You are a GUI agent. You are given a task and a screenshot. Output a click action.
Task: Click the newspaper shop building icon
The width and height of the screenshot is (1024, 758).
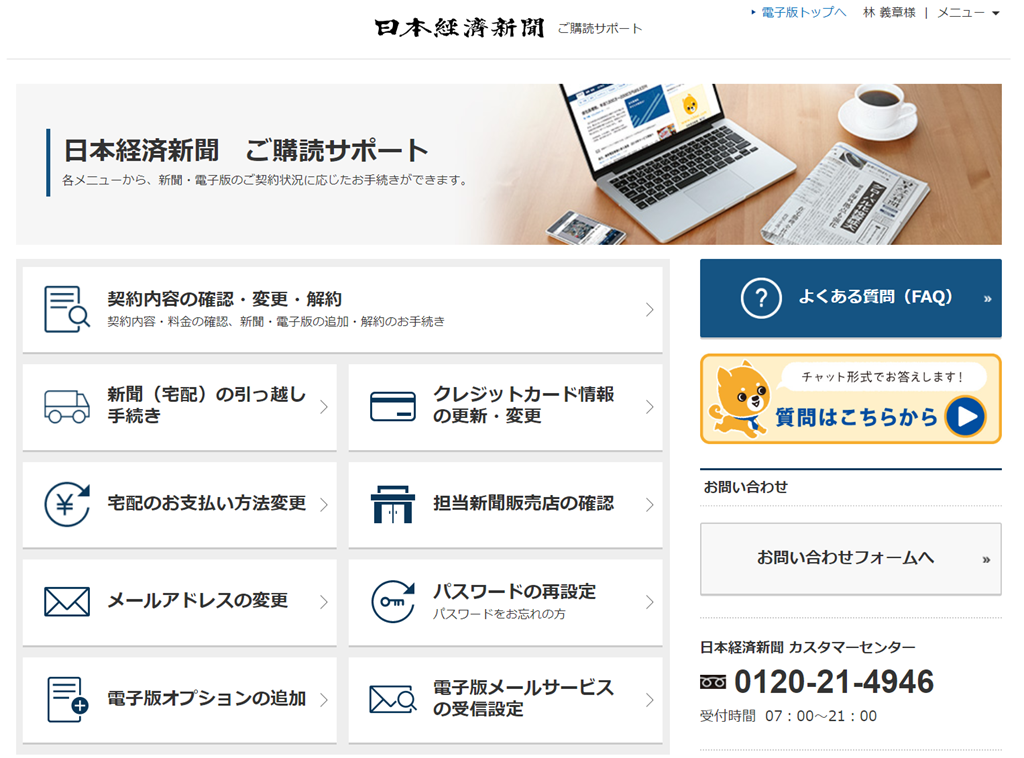click(x=392, y=504)
